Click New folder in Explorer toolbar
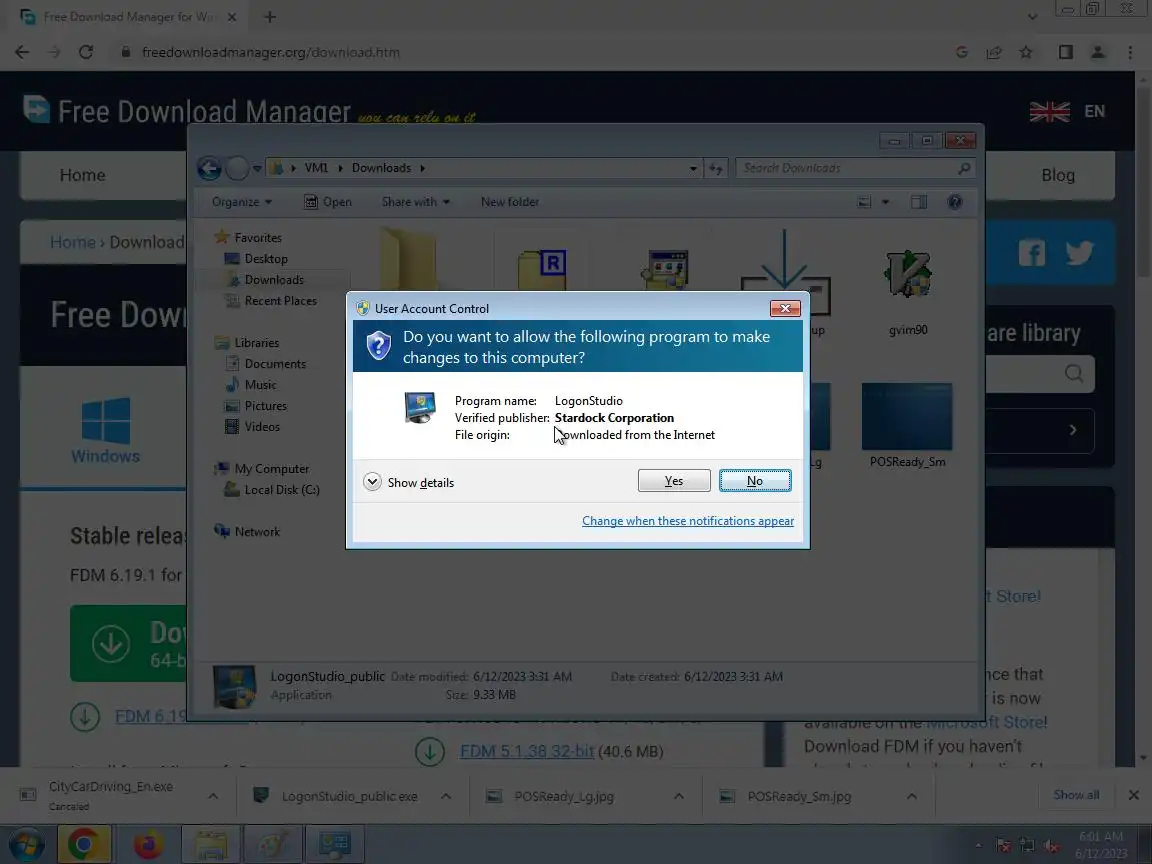 [x=510, y=202]
